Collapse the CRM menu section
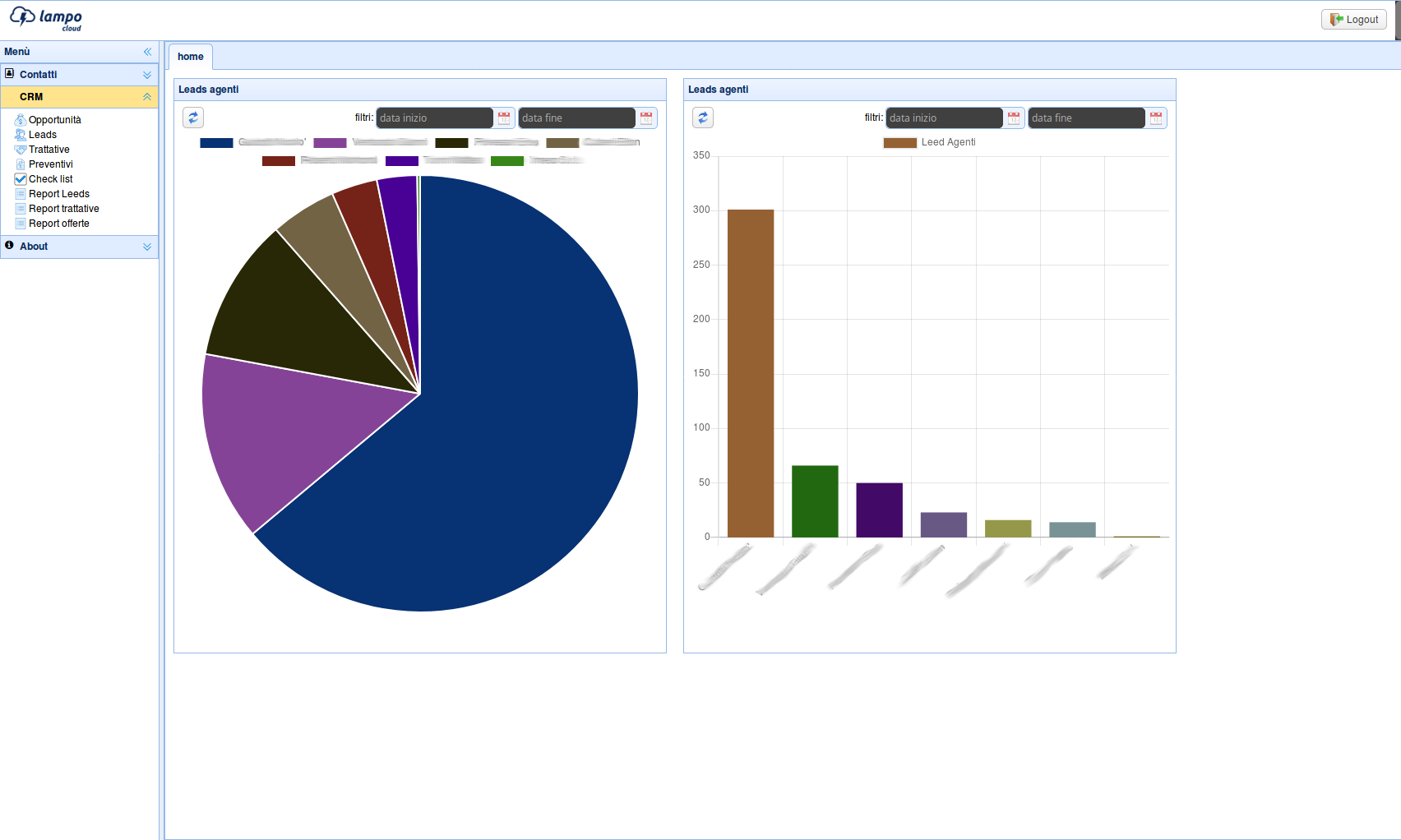Viewport: 1401px width, 840px height. pos(147,97)
